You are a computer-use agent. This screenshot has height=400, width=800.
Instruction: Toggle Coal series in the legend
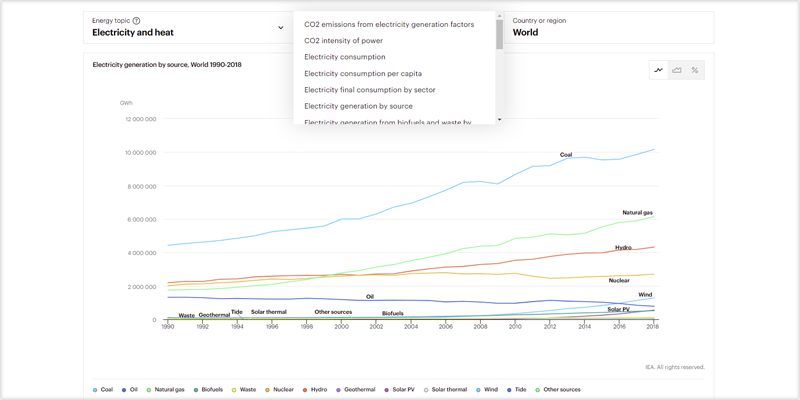103,389
